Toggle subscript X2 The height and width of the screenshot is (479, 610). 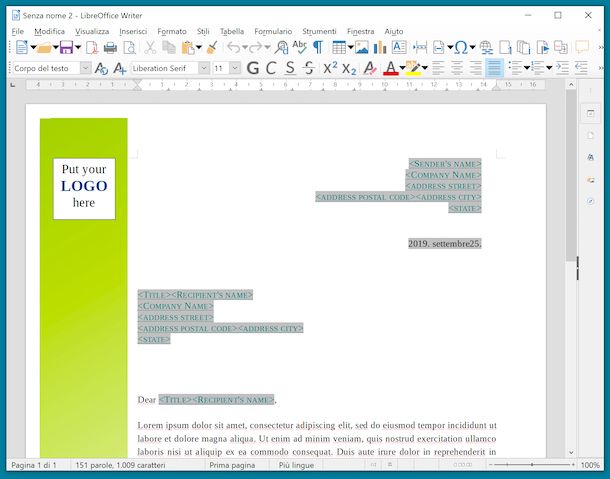(x=349, y=69)
